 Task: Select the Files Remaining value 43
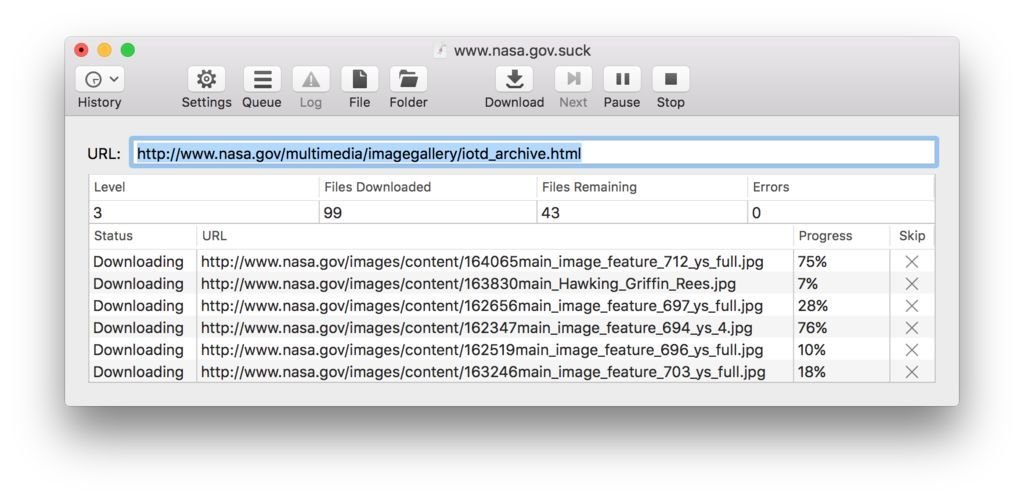coord(551,213)
